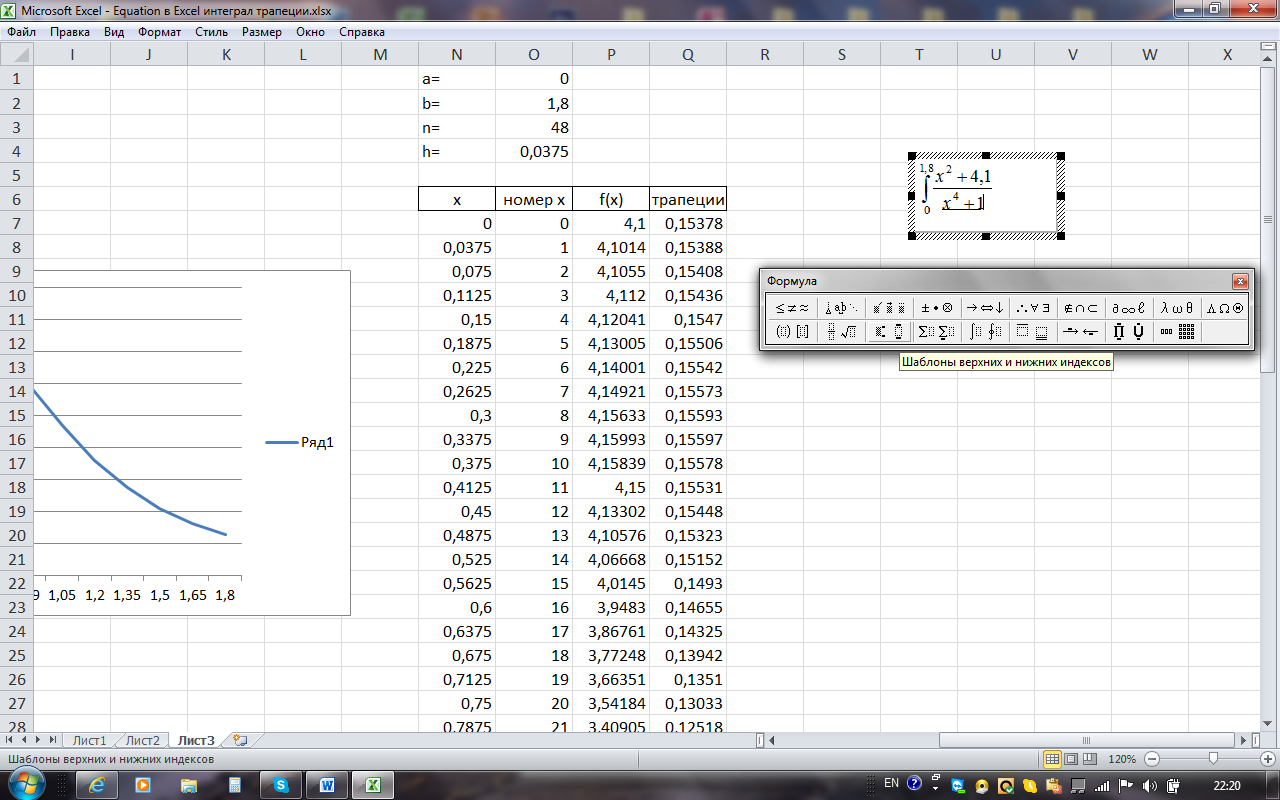The image size is (1280, 800).
Task: Select row header 14
Action: [x=17, y=391]
